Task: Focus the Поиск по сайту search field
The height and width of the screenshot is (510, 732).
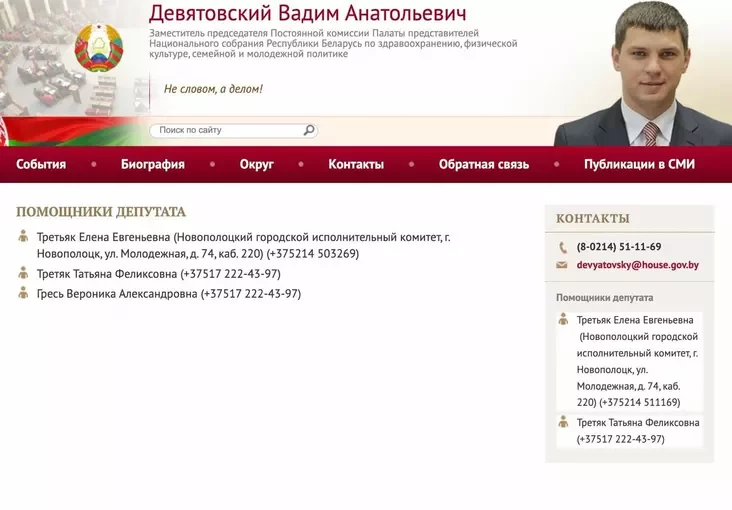Action: (x=228, y=130)
